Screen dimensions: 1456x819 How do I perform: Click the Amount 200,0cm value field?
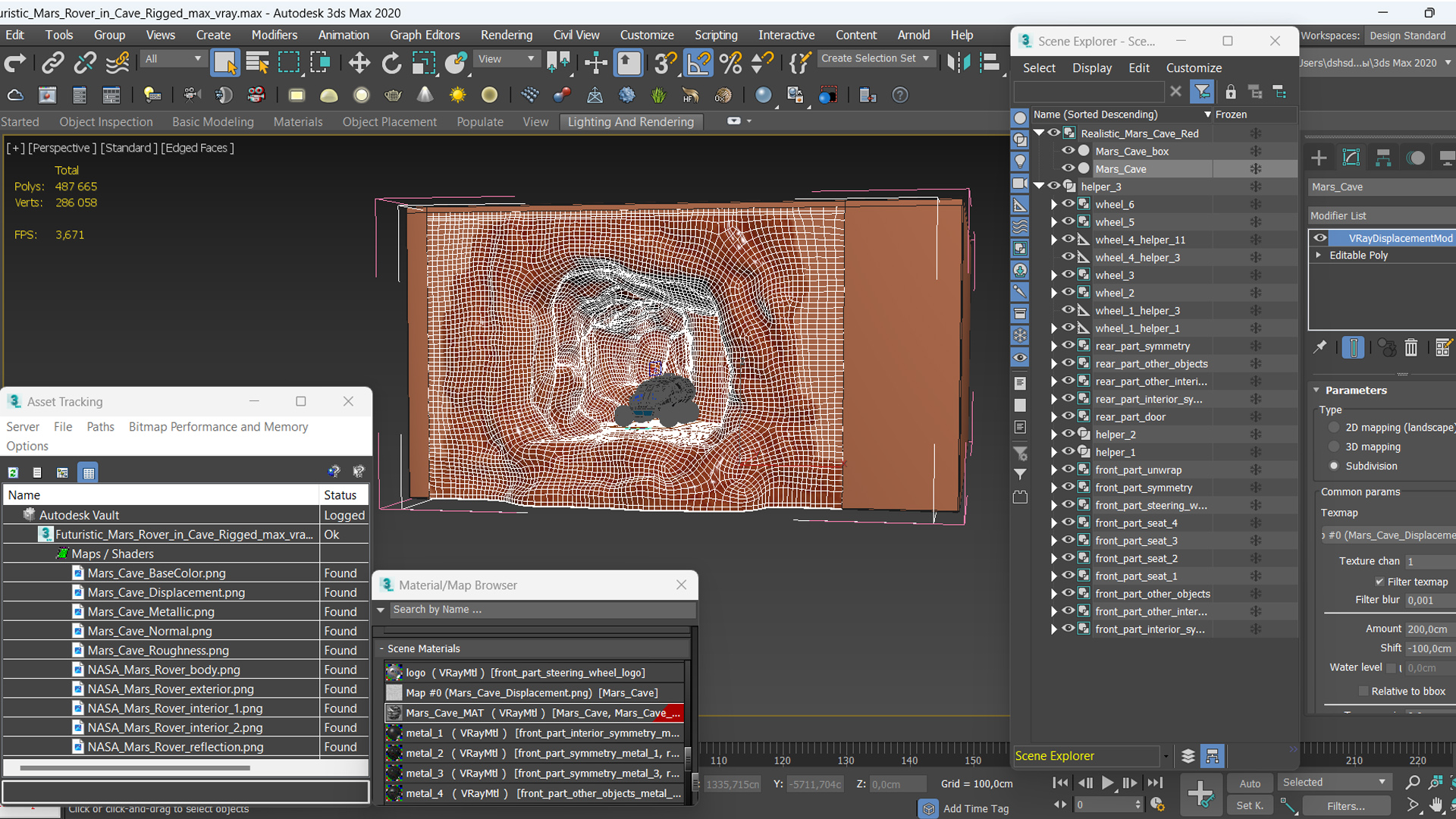click(x=1429, y=629)
